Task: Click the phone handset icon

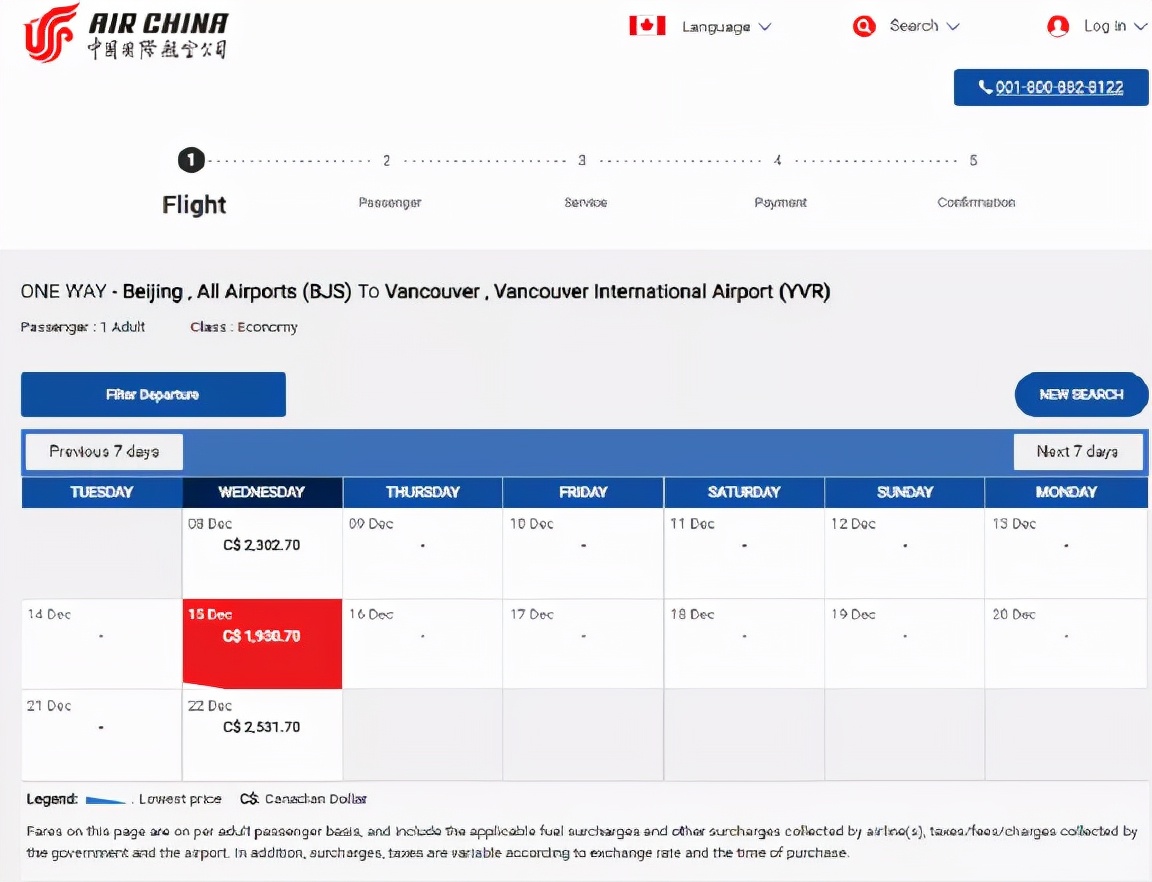Action: pyautogui.click(x=985, y=87)
